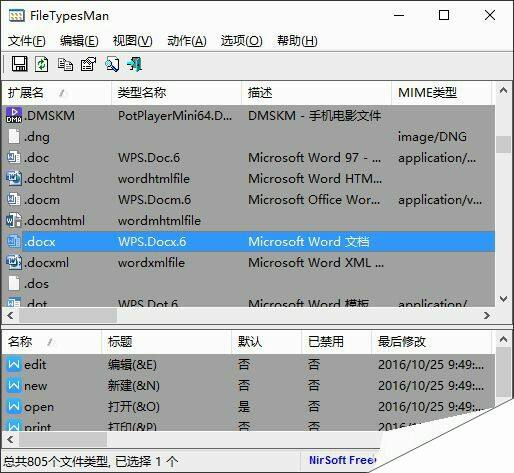Click the upper list scroll right arrow
Screen dimensions: 514x473
click(487, 315)
